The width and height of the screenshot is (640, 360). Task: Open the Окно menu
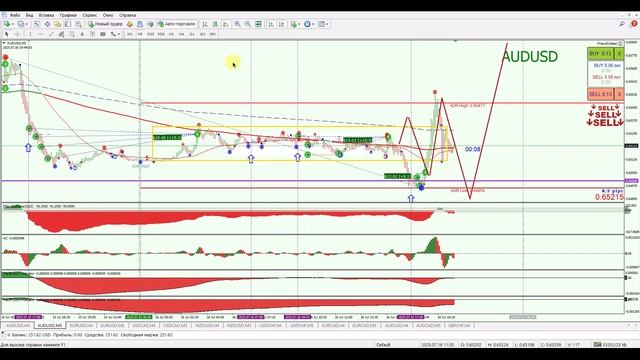tap(108, 15)
